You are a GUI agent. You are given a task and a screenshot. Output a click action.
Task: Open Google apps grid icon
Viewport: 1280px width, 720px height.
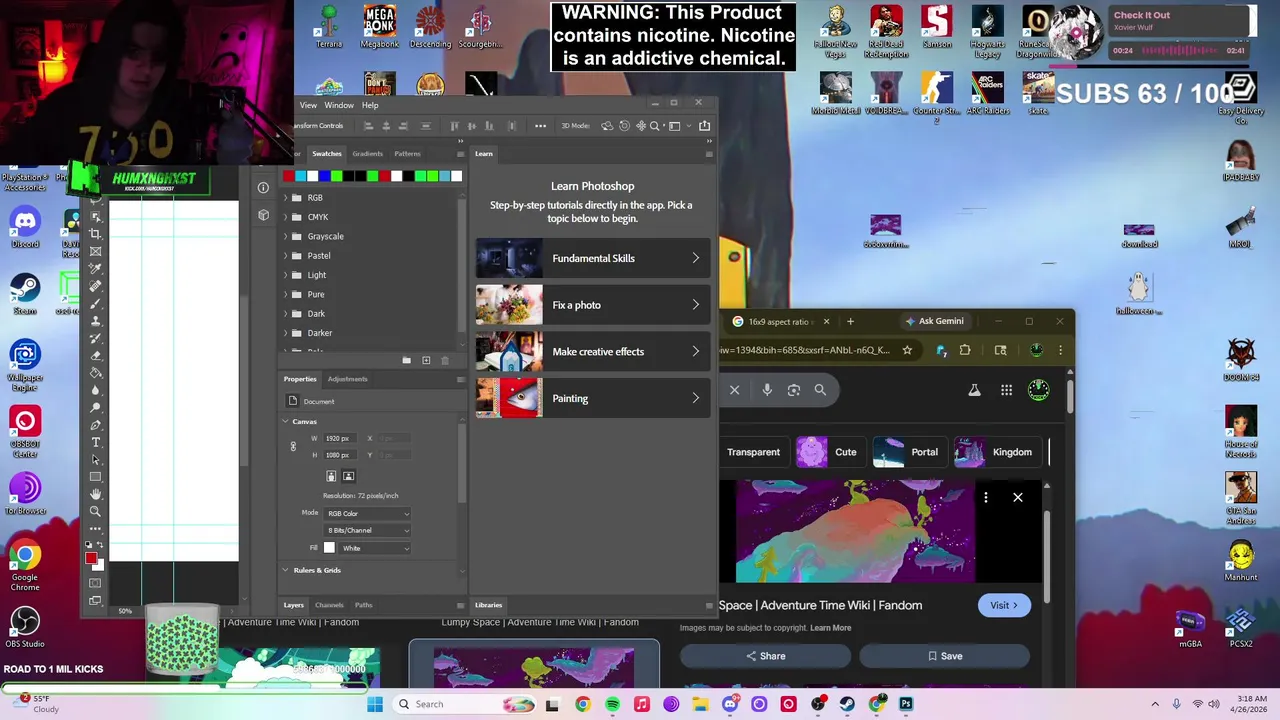pyautogui.click(x=1007, y=390)
